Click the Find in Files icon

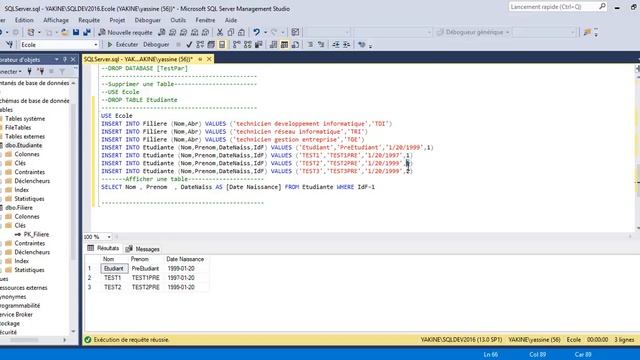(587, 32)
